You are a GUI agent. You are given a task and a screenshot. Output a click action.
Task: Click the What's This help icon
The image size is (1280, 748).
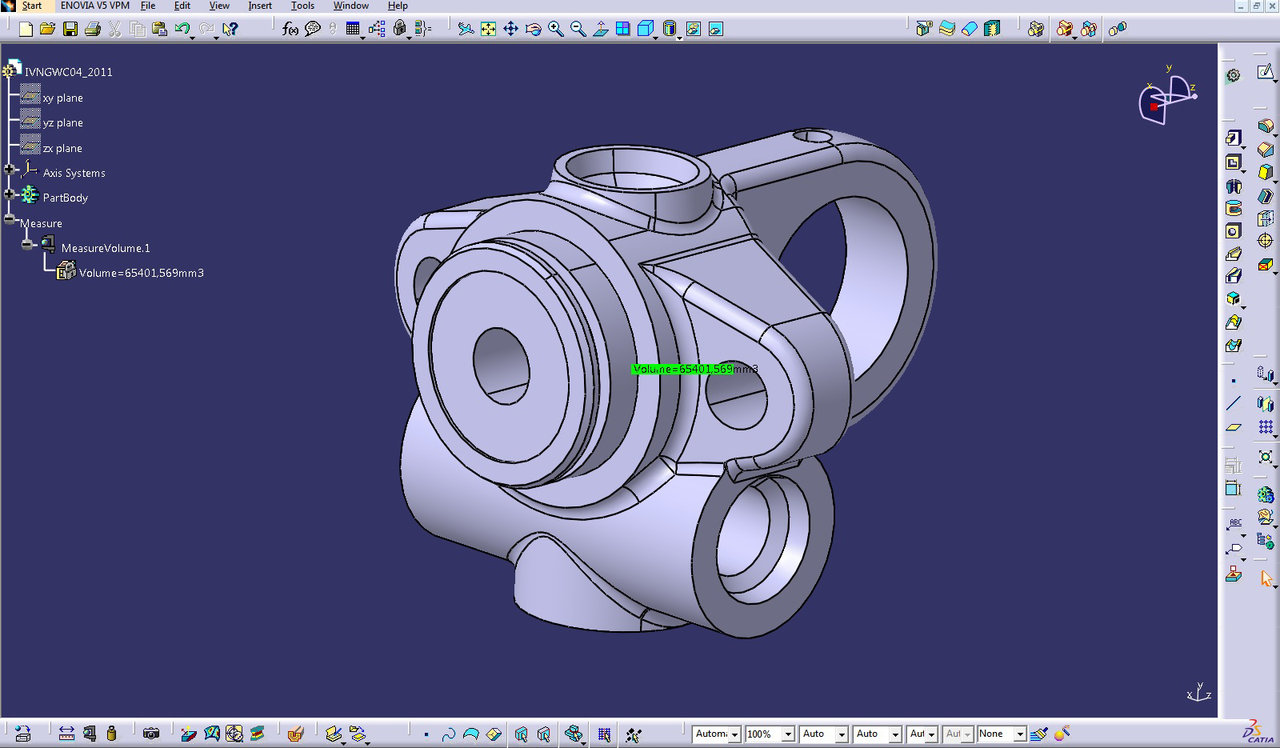[231, 29]
